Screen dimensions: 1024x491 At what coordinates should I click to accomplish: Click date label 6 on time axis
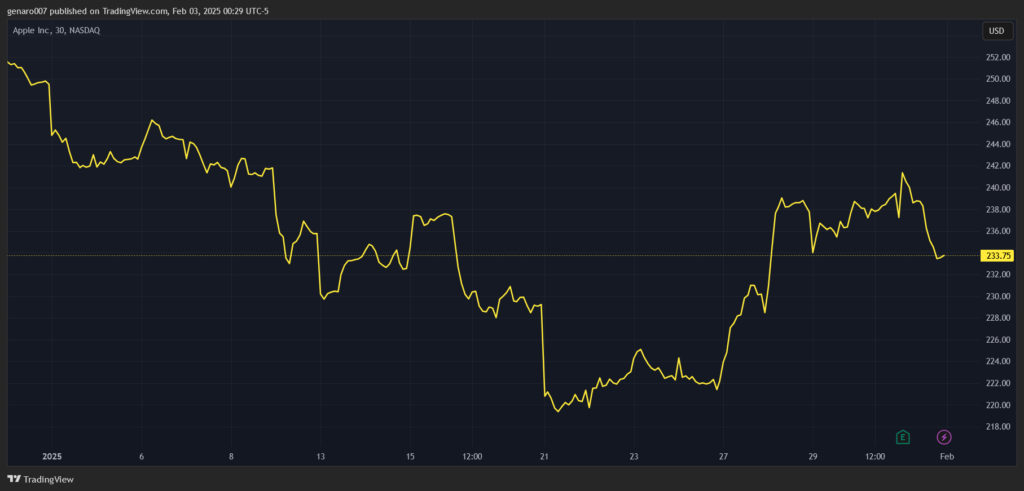pyautogui.click(x=142, y=456)
